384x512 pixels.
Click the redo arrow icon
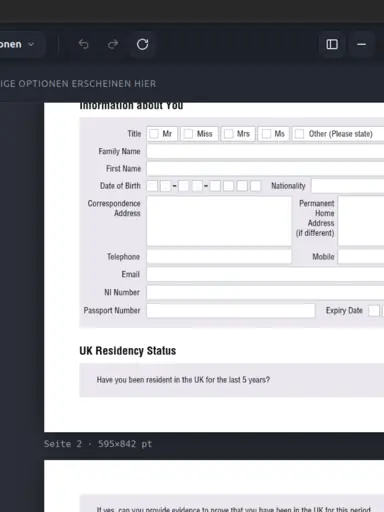[113, 44]
